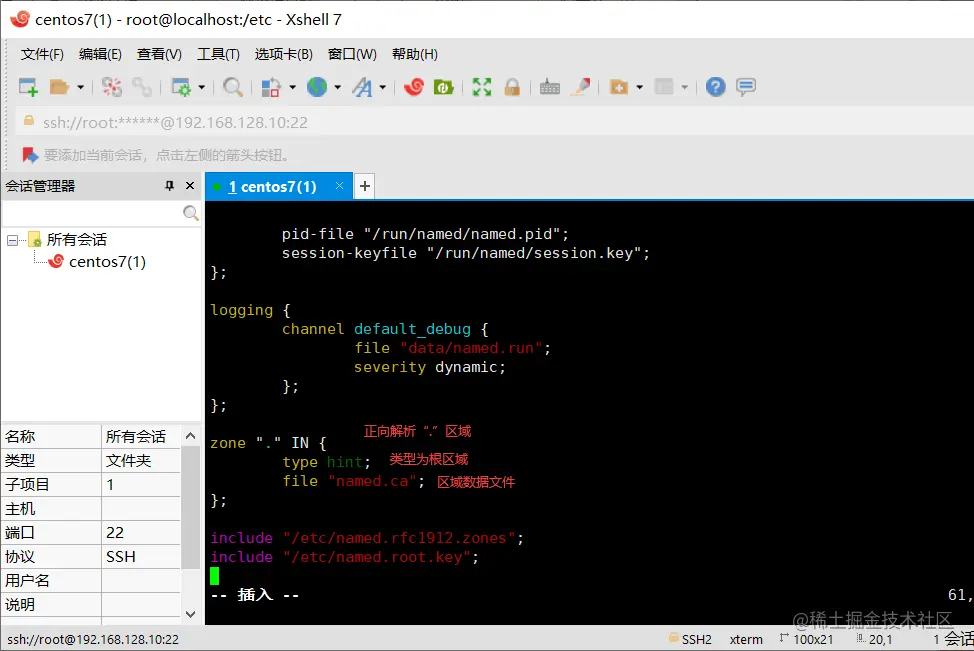The height and width of the screenshot is (651, 974).
Task: Click the Font 'A' icon
Action: point(362,87)
